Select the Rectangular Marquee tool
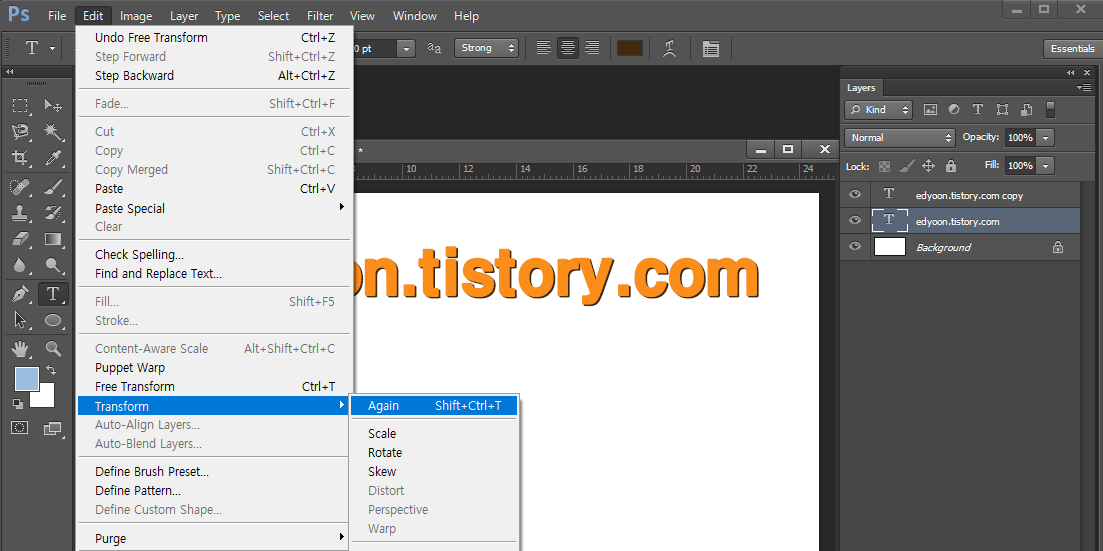 (x=20, y=106)
